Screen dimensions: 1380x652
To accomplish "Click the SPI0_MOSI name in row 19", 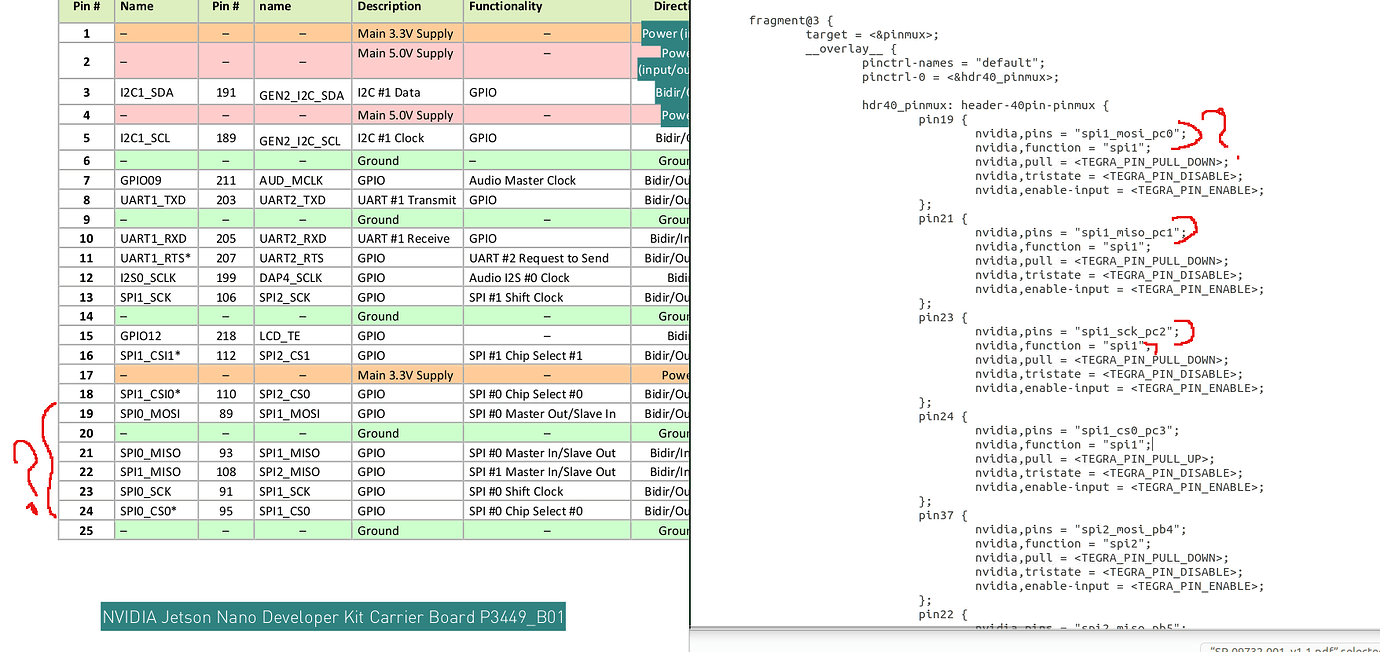I will coord(151,414).
